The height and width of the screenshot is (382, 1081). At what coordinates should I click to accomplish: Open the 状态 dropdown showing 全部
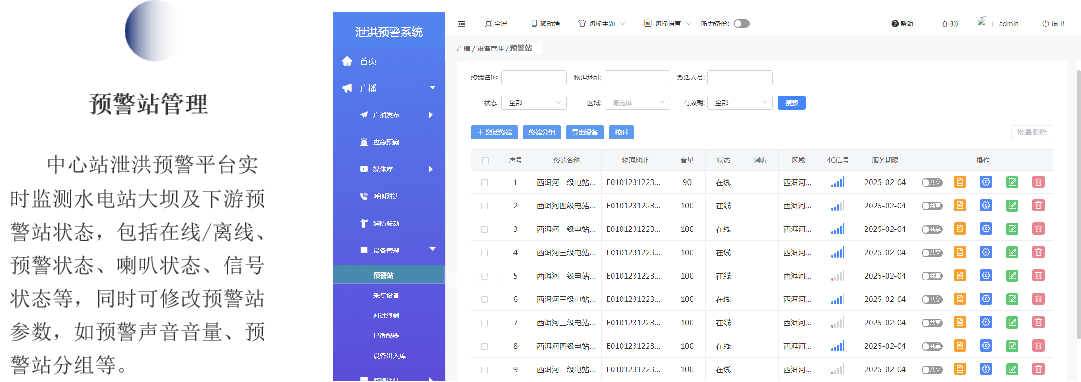(x=534, y=103)
